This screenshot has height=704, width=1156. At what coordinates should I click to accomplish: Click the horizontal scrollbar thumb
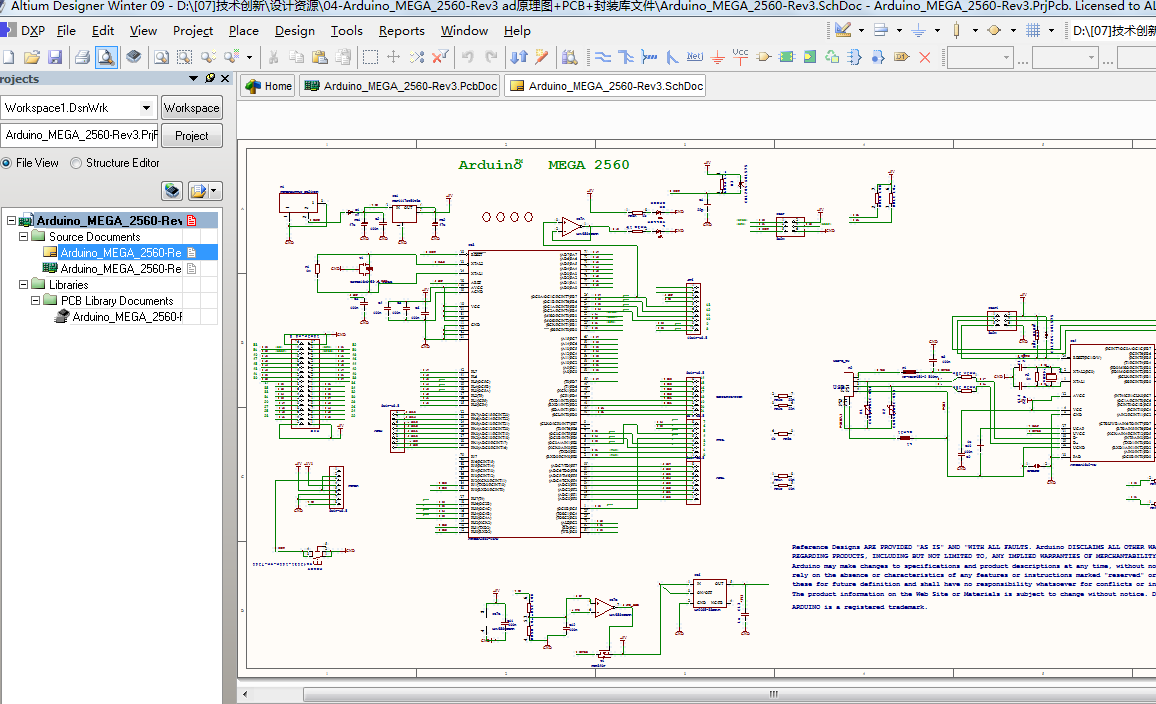(773, 694)
